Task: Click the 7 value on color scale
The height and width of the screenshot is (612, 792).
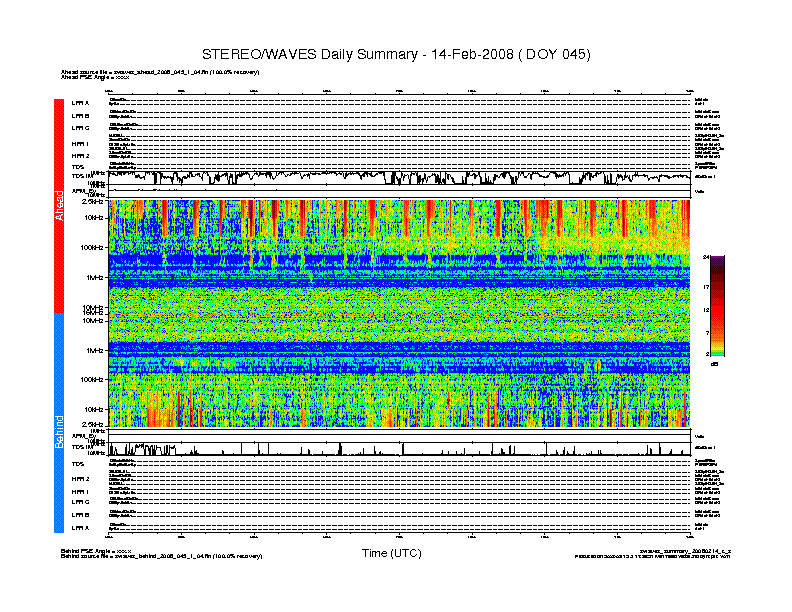Action: (707, 333)
